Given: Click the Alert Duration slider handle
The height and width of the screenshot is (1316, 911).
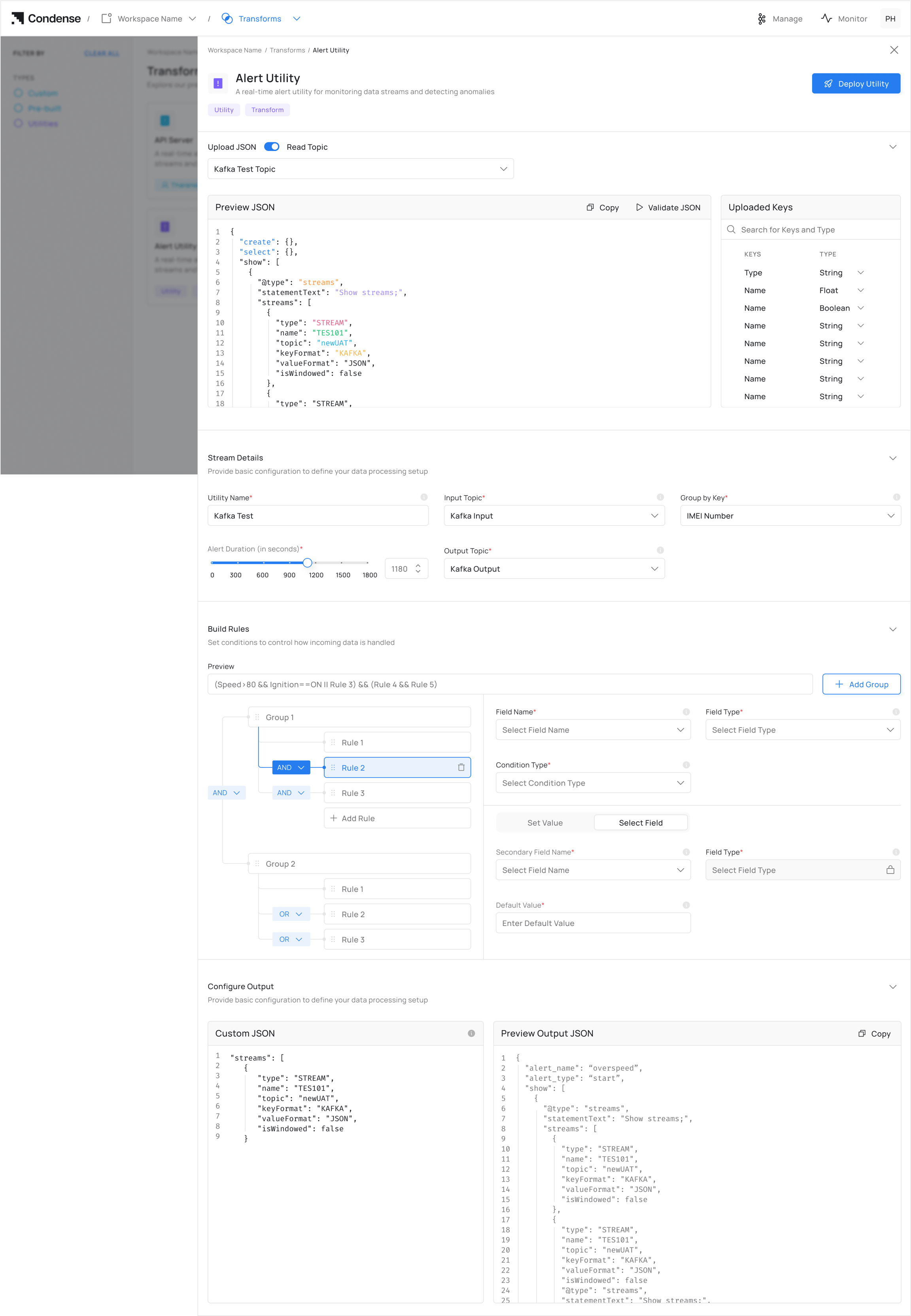Looking at the screenshot, I should coord(308,562).
